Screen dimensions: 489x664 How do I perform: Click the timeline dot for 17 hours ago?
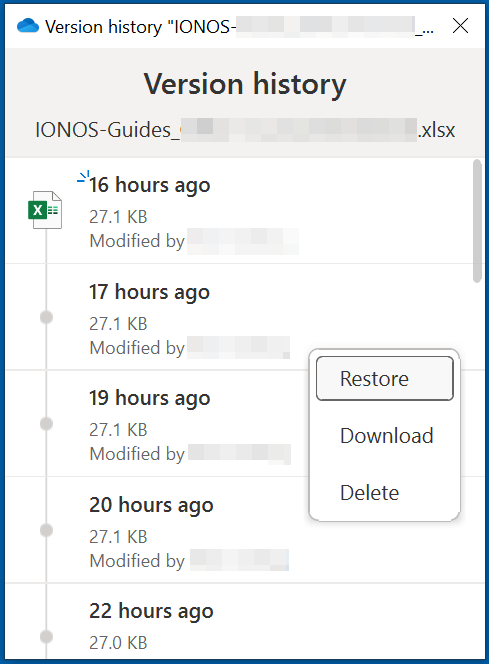coord(46,317)
